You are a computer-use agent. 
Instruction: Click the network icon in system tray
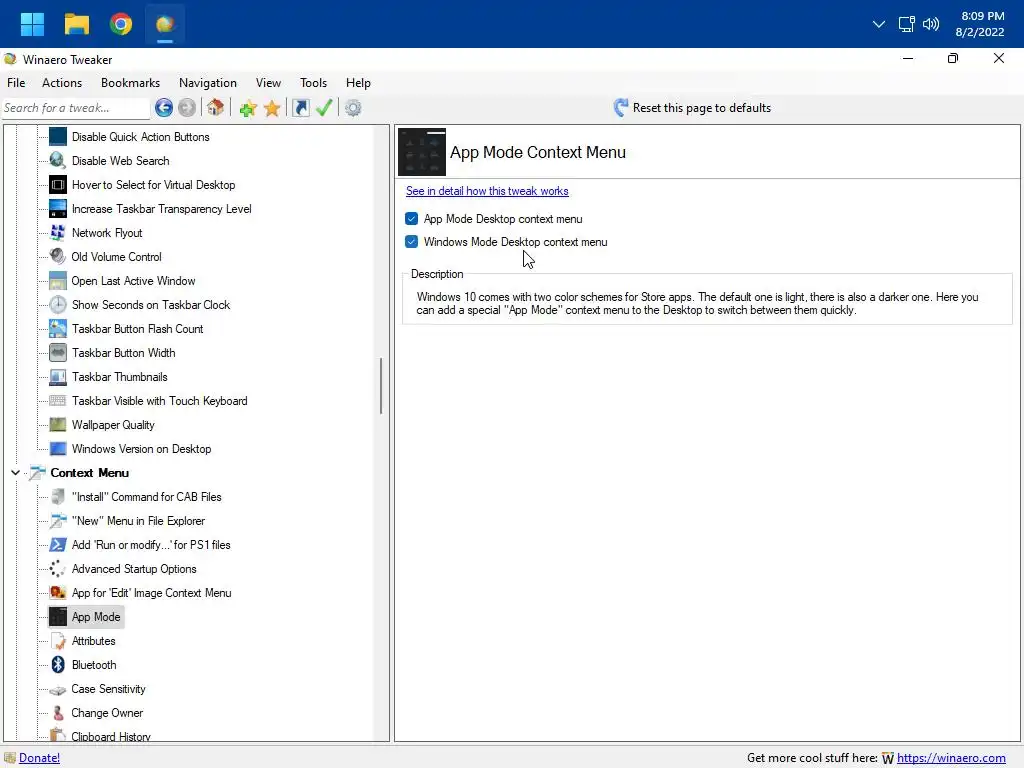click(x=906, y=24)
